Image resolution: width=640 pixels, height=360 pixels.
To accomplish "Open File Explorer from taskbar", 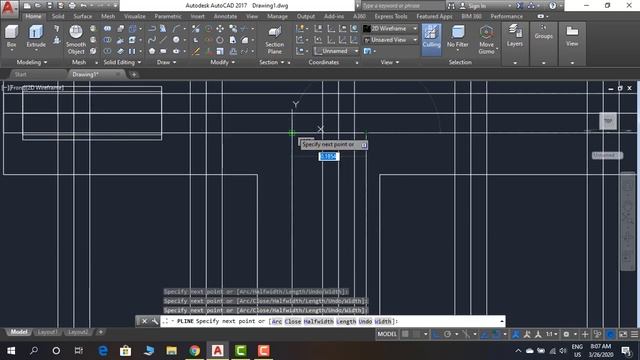I will [171, 351].
